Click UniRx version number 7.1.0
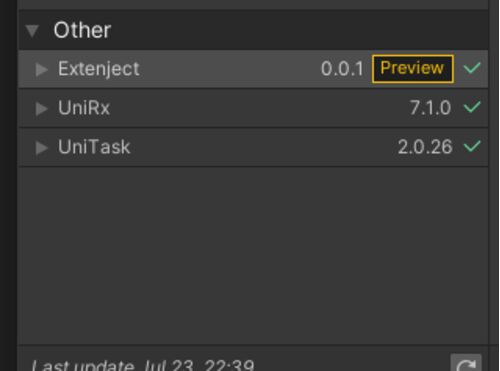The image size is (500, 371). coord(430,108)
